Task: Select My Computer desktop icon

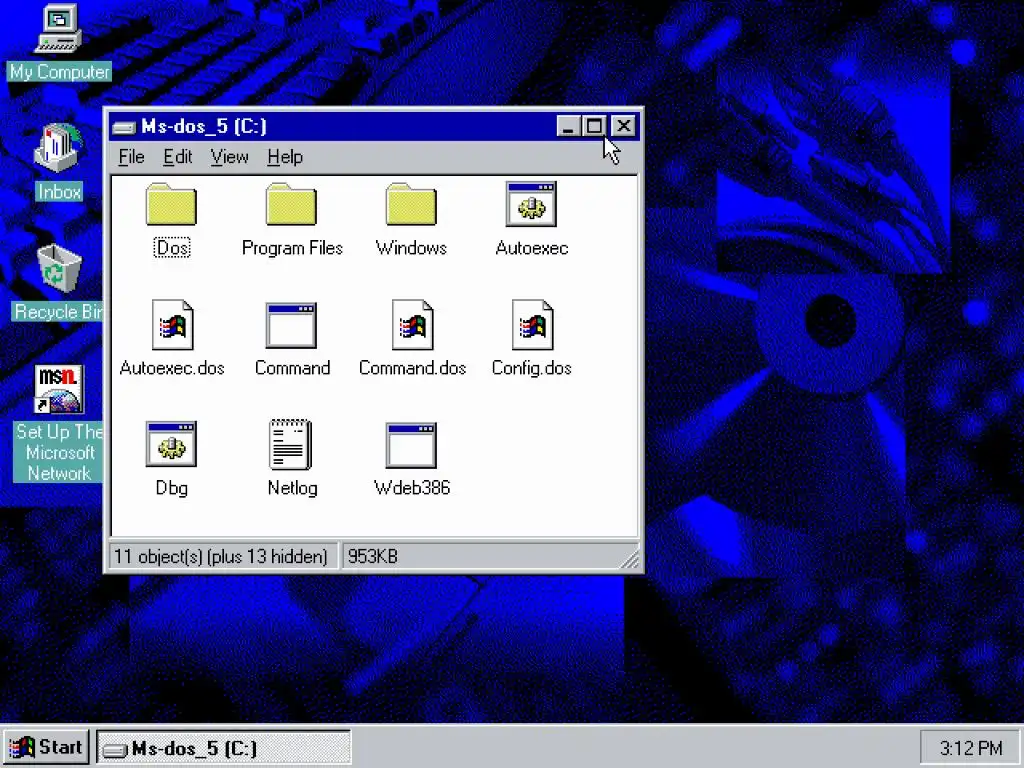Action: coord(59,29)
